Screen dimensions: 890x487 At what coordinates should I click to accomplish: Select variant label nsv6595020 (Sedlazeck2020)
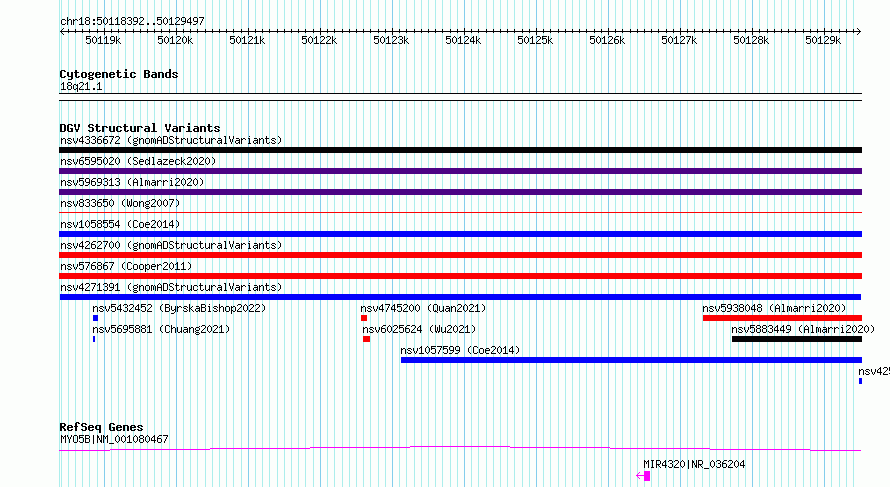[138, 161]
